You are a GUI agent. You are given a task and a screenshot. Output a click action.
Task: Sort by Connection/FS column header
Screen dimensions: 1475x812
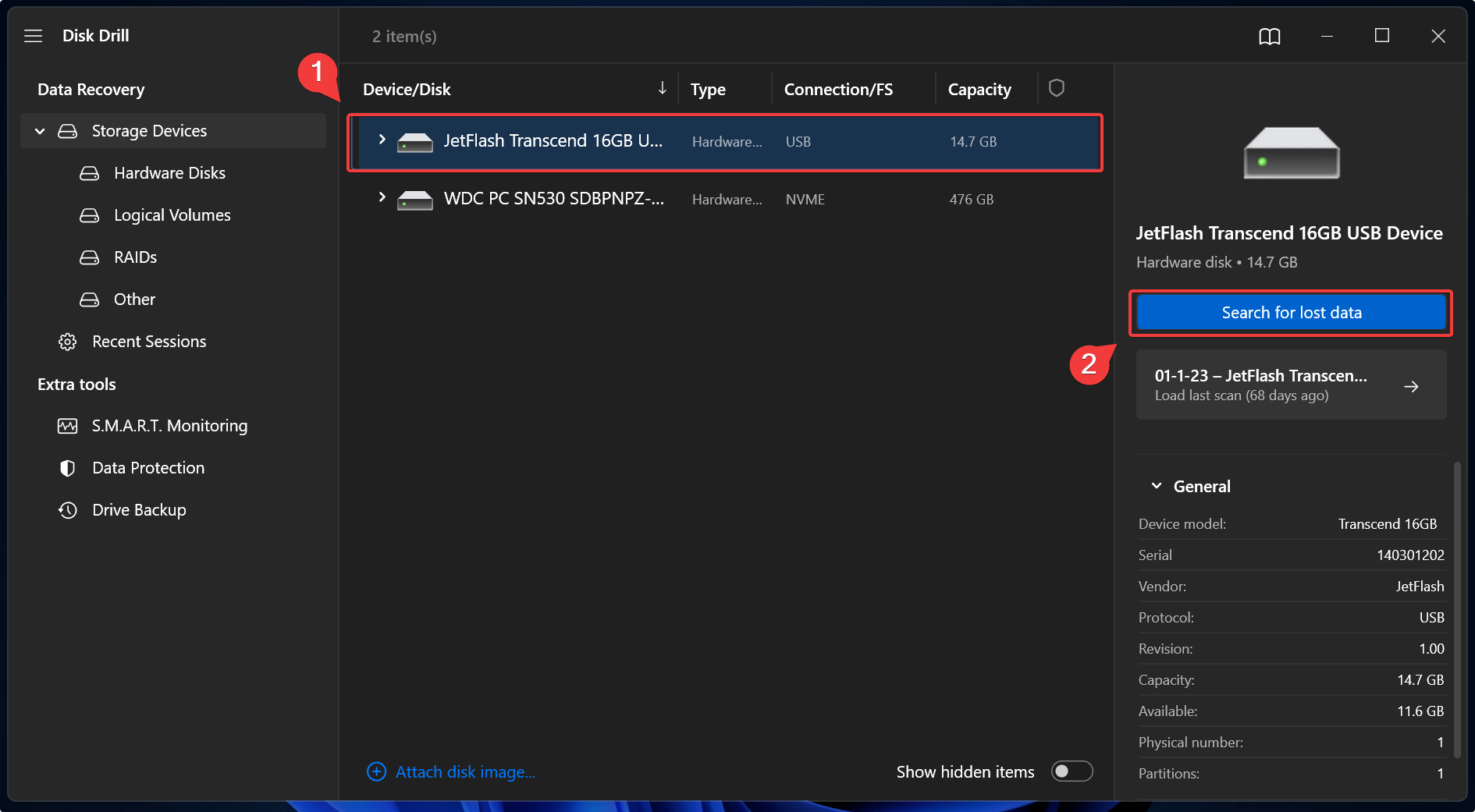[838, 90]
